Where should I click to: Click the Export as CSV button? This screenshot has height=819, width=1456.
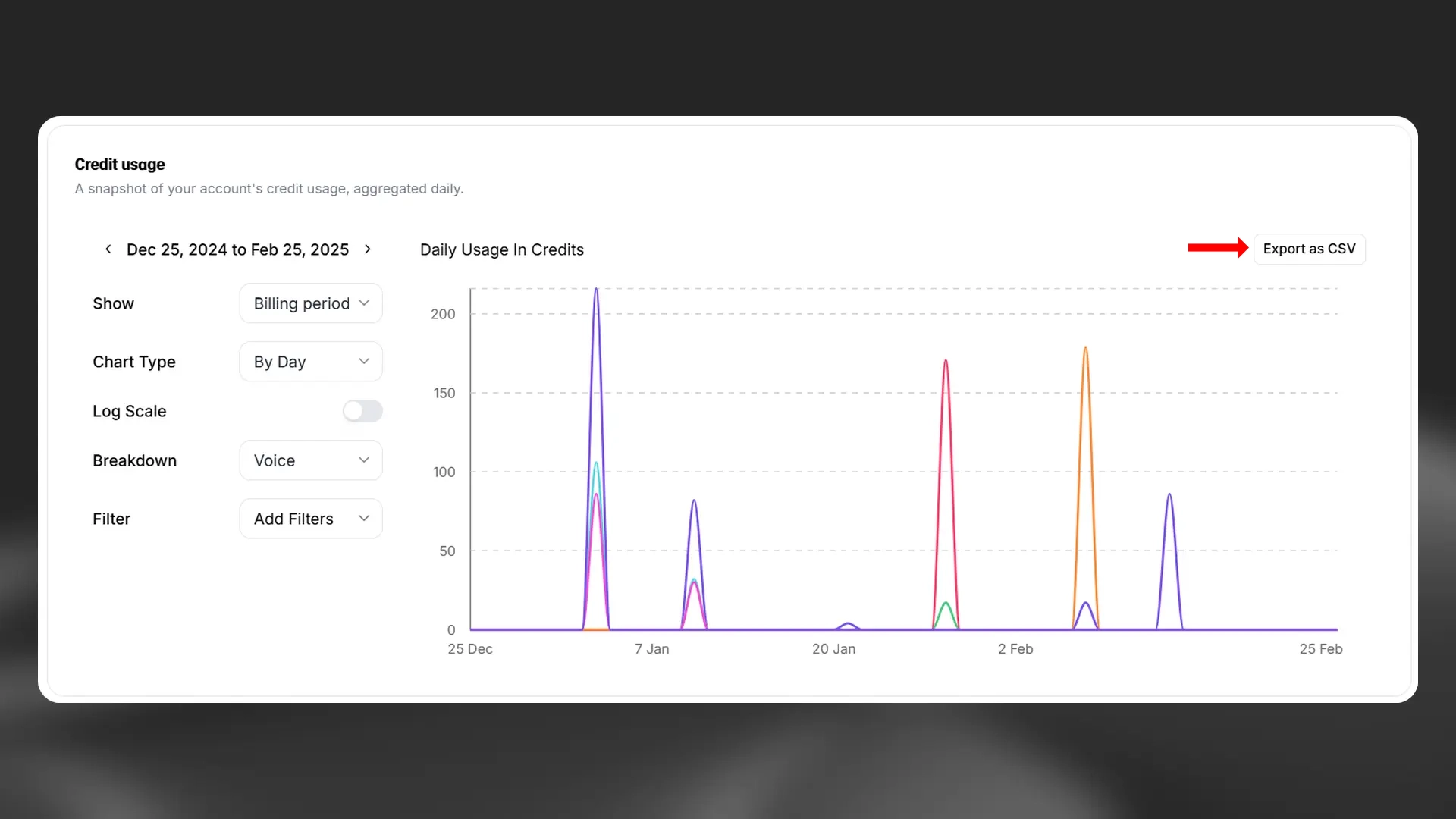(1310, 249)
